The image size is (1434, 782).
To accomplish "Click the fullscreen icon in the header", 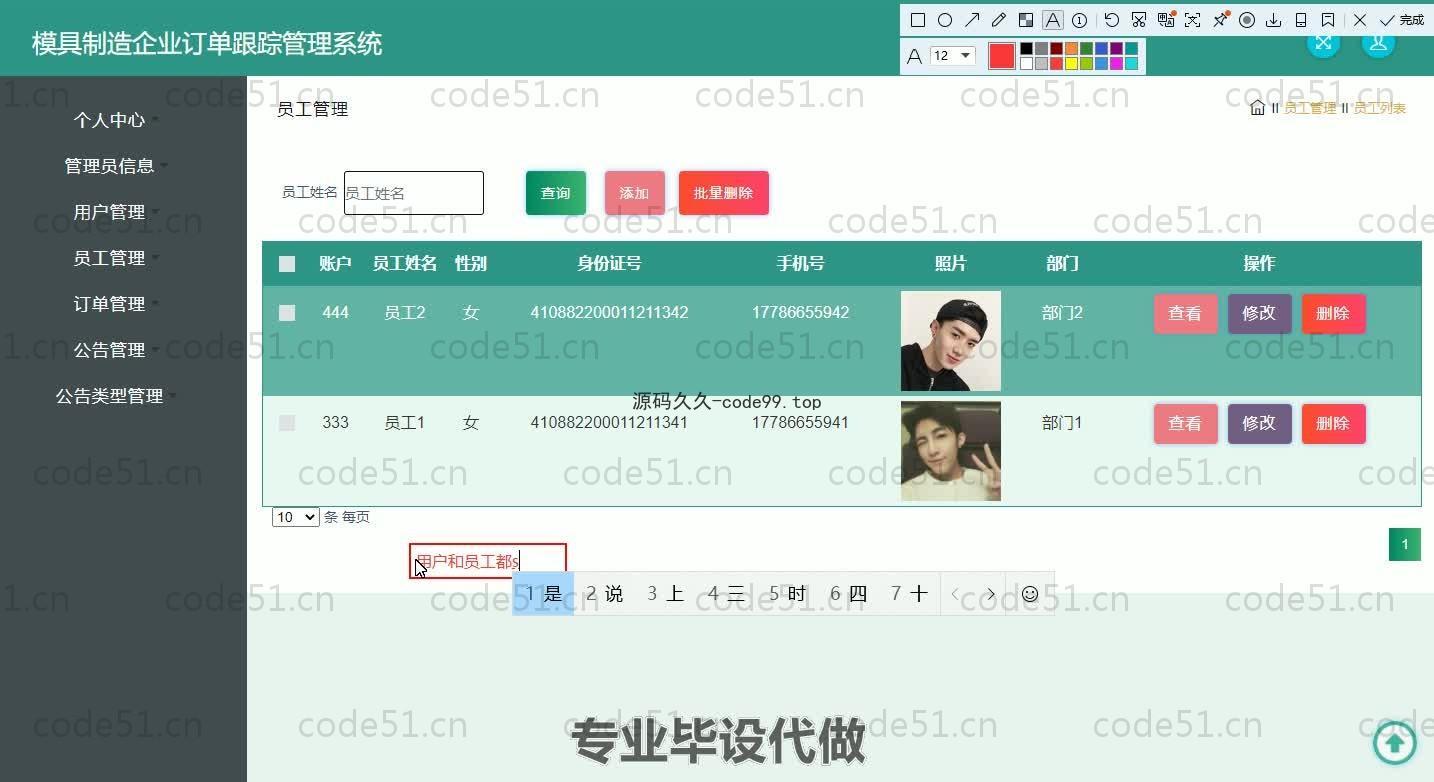I will pyautogui.click(x=1323, y=42).
